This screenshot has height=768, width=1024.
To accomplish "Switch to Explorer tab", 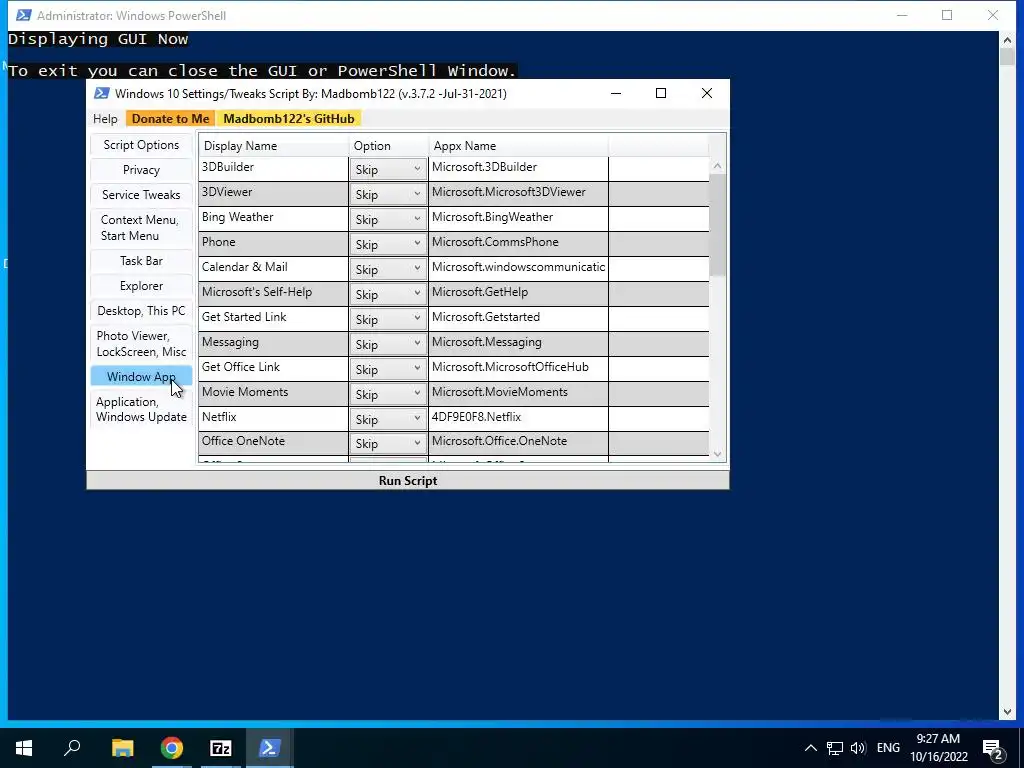I will (141, 286).
